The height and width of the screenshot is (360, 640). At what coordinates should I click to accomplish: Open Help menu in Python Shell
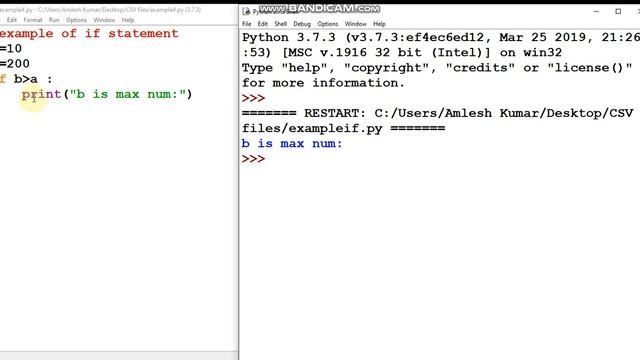pos(379,24)
